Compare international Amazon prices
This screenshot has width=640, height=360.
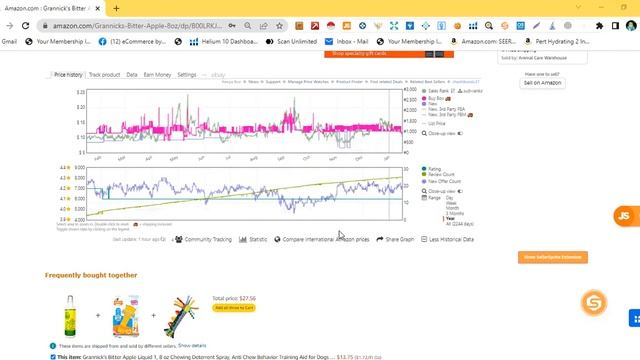coord(322,240)
